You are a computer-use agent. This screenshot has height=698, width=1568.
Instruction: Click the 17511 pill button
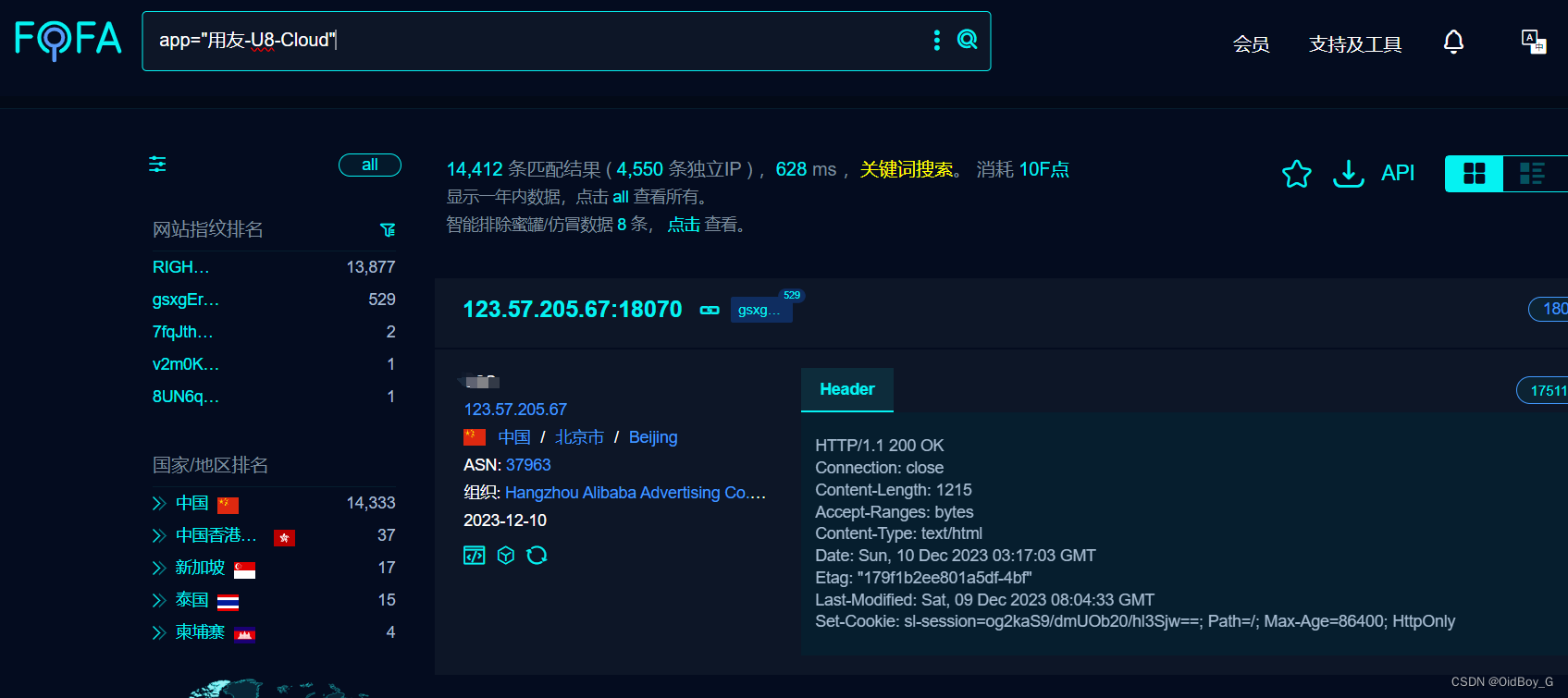pyautogui.click(x=1543, y=390)
